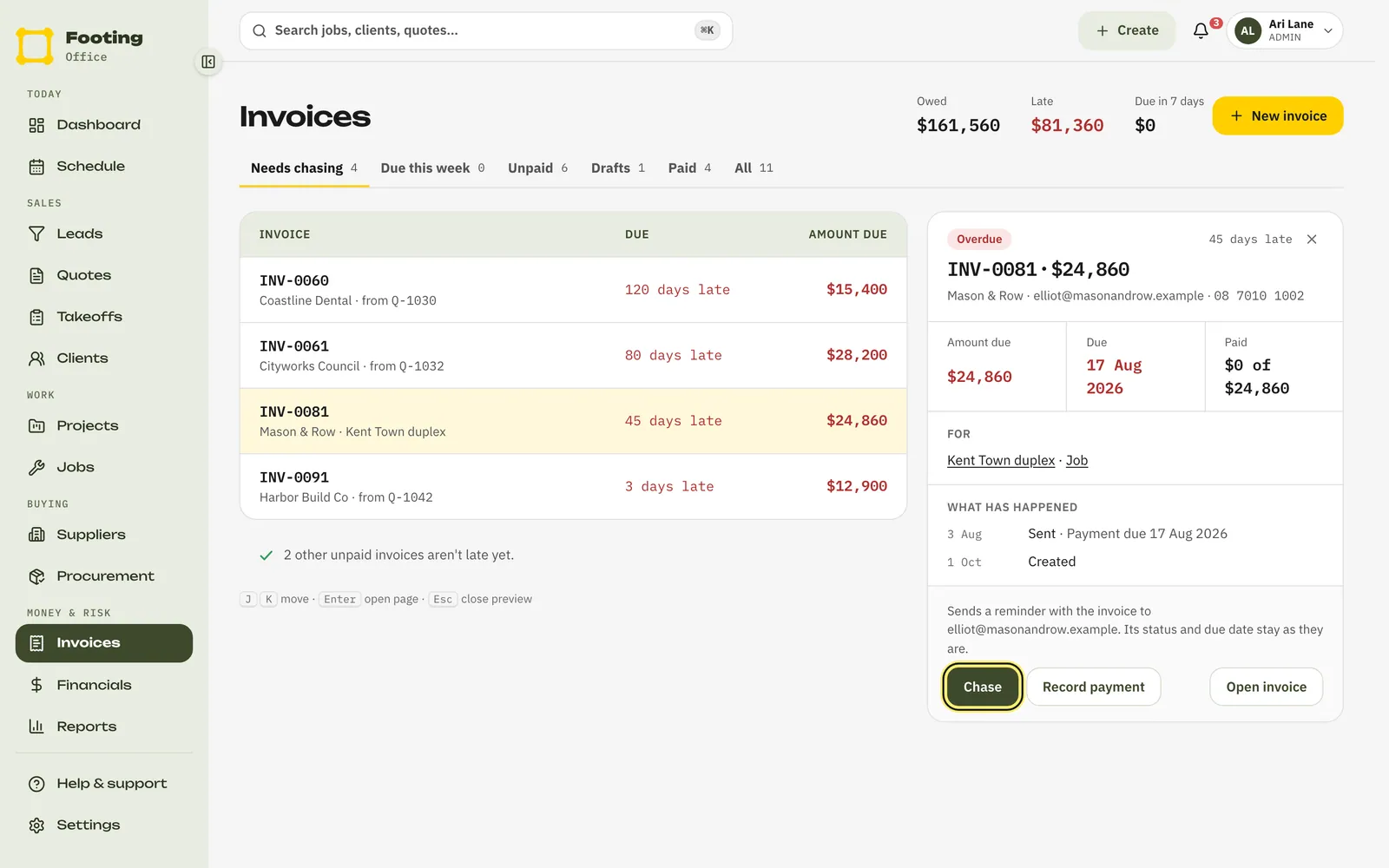Image resolution: width=1389 pixels, height=868 pixels.
Task: Switch to Due this week tab
Action: click(x=432, y=168)
